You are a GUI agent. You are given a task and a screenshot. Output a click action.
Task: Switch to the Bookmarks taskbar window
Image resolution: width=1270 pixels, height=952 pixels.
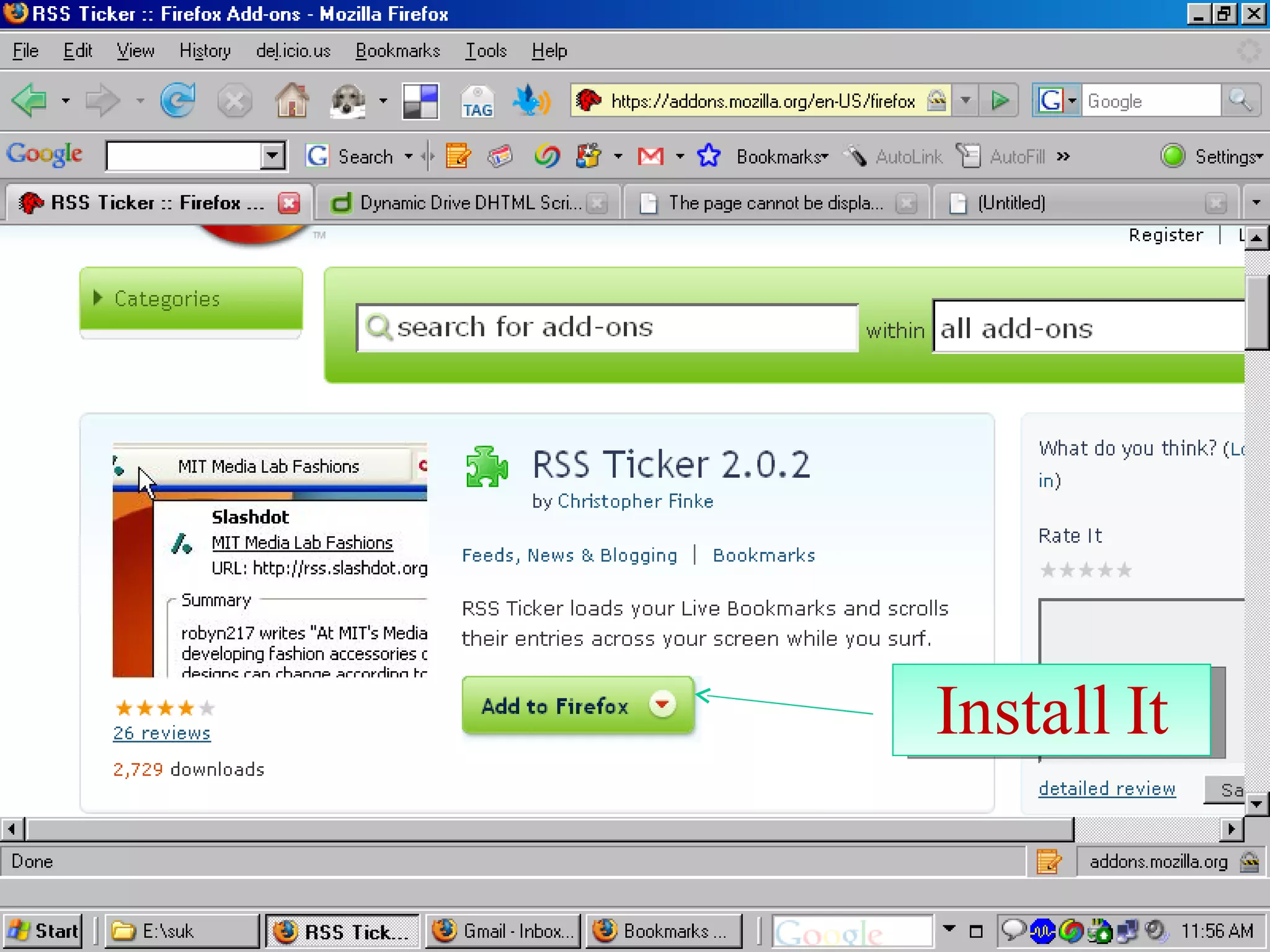(664, 931)
